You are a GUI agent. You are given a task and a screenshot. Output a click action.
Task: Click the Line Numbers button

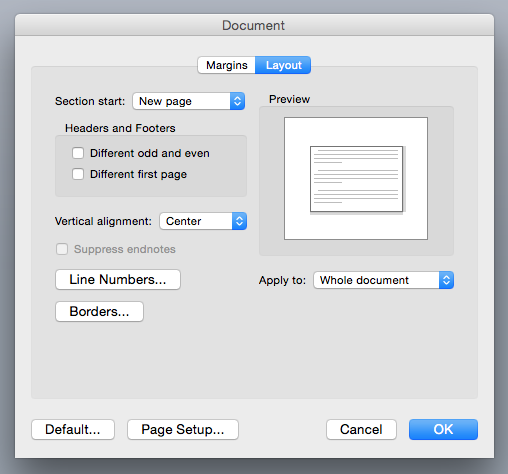tap(118, 279)
